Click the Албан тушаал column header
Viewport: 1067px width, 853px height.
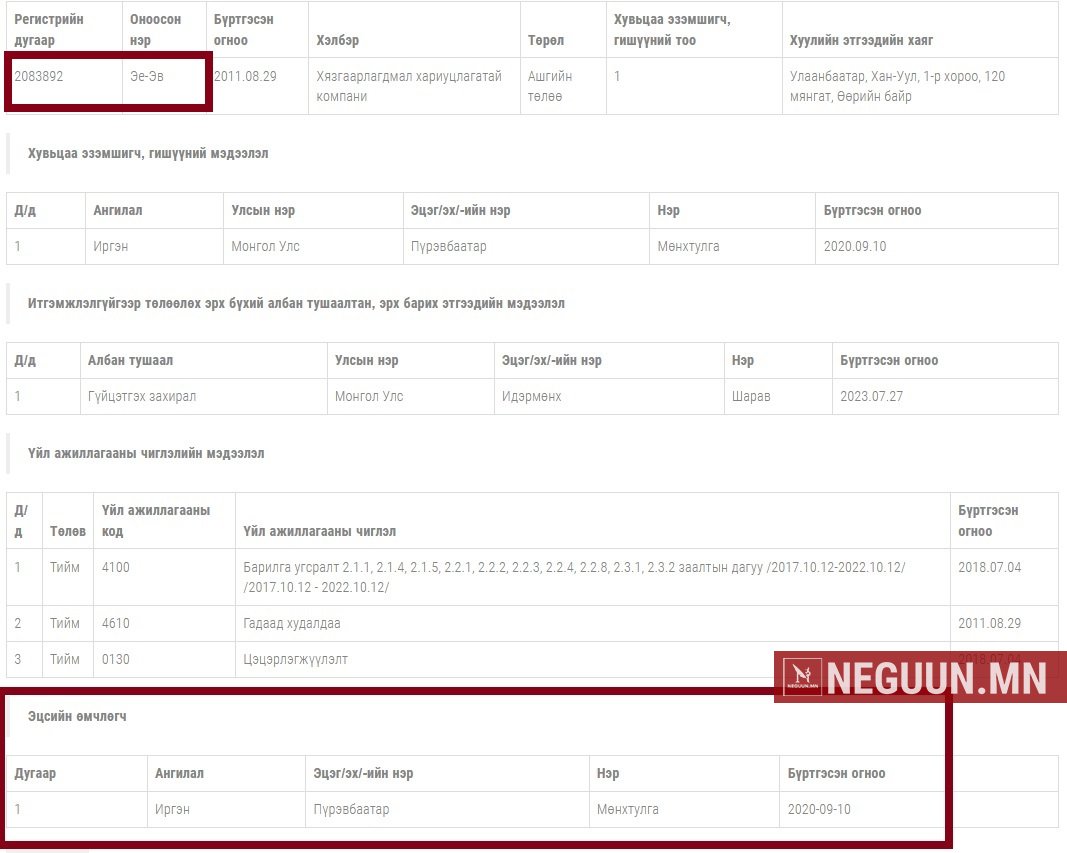tap(130, 360)
